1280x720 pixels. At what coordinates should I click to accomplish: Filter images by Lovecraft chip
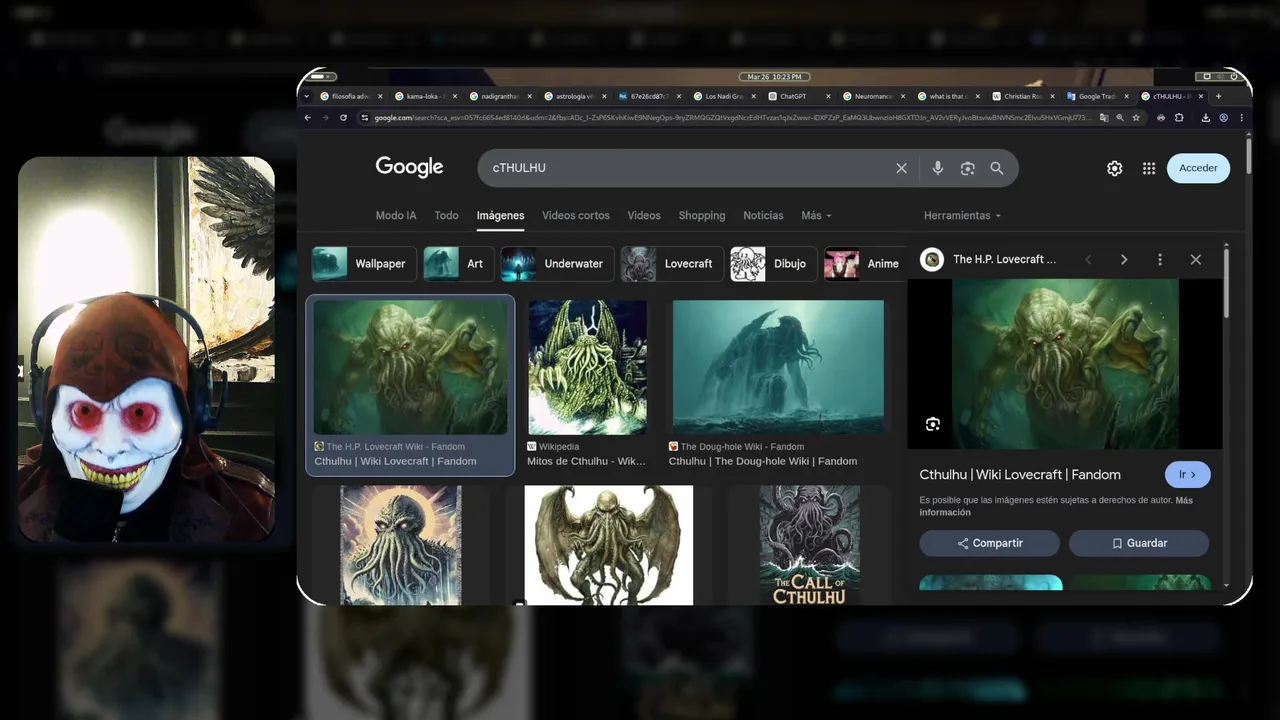672,264
